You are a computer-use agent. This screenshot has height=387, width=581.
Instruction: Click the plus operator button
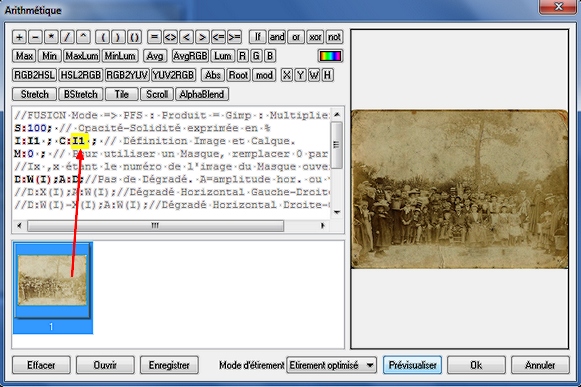coord(19,37)
